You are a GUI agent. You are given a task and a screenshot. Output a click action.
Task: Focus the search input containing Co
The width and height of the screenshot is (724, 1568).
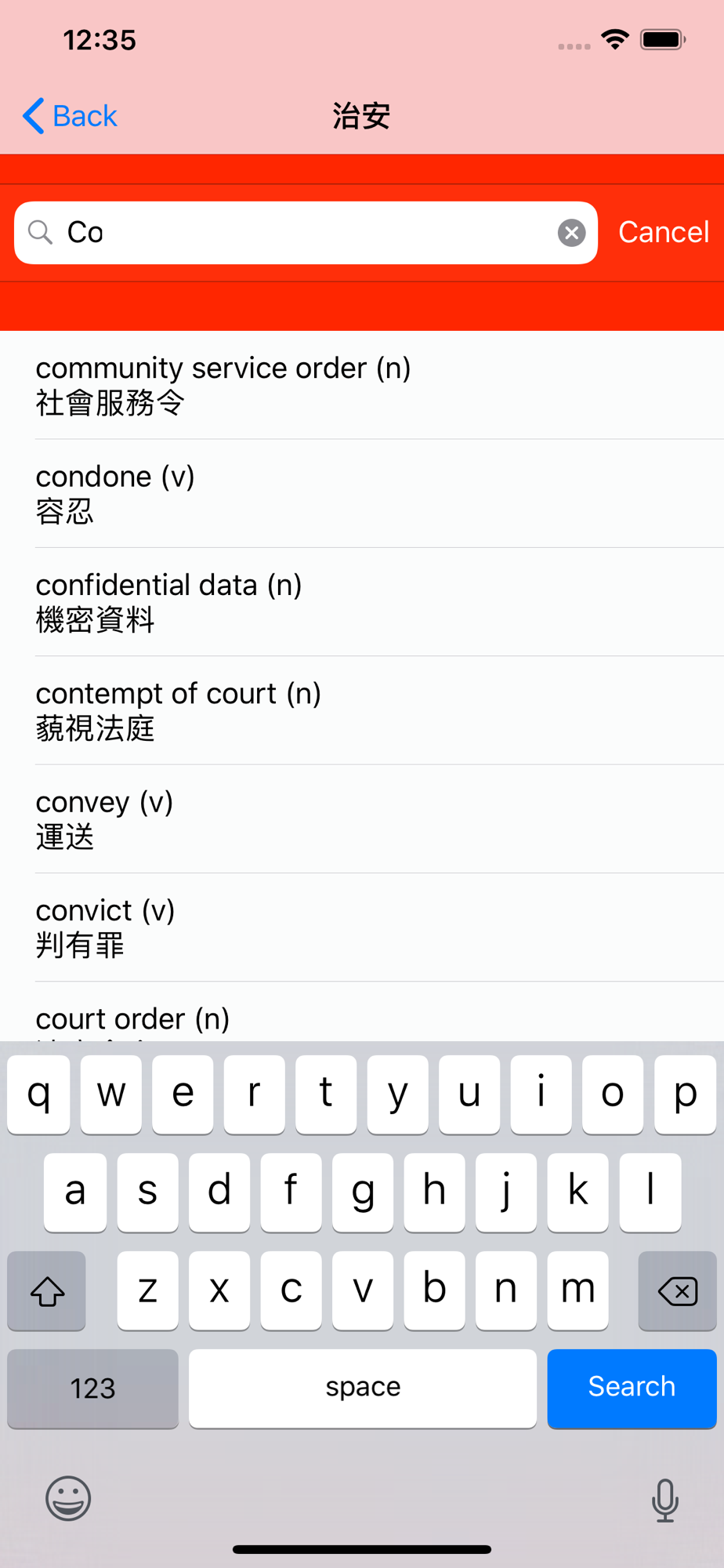(306, 233)
